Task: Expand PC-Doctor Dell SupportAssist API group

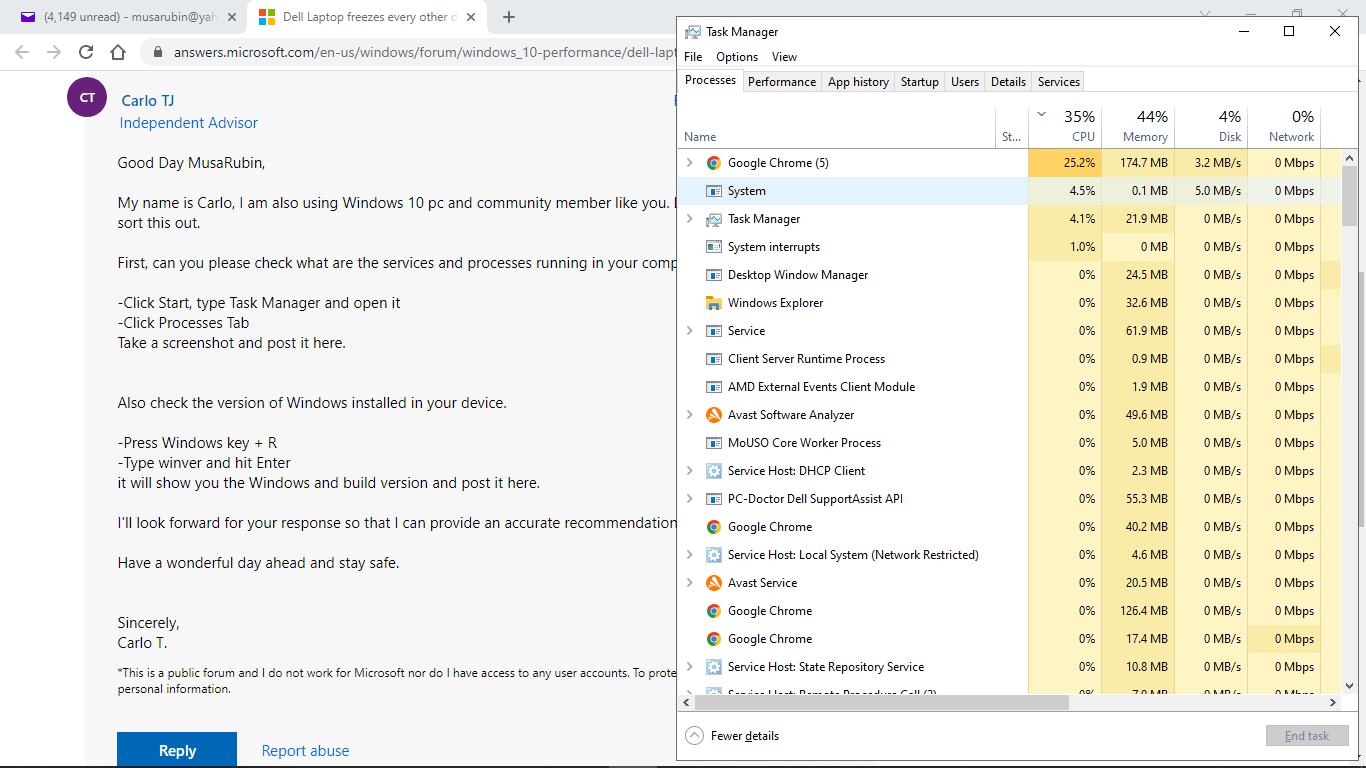Action: 689,499
